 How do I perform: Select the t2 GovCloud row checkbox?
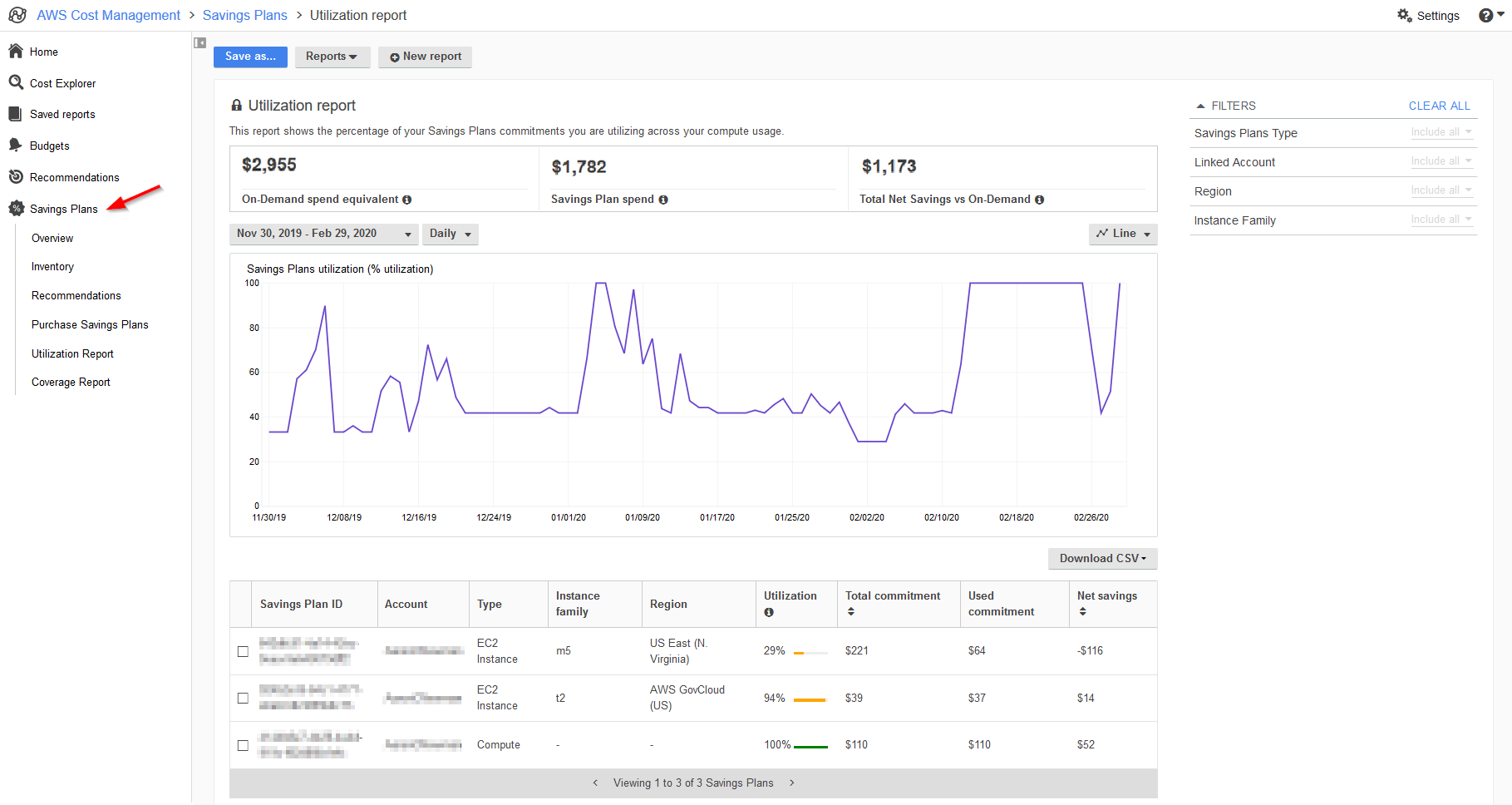243,698
